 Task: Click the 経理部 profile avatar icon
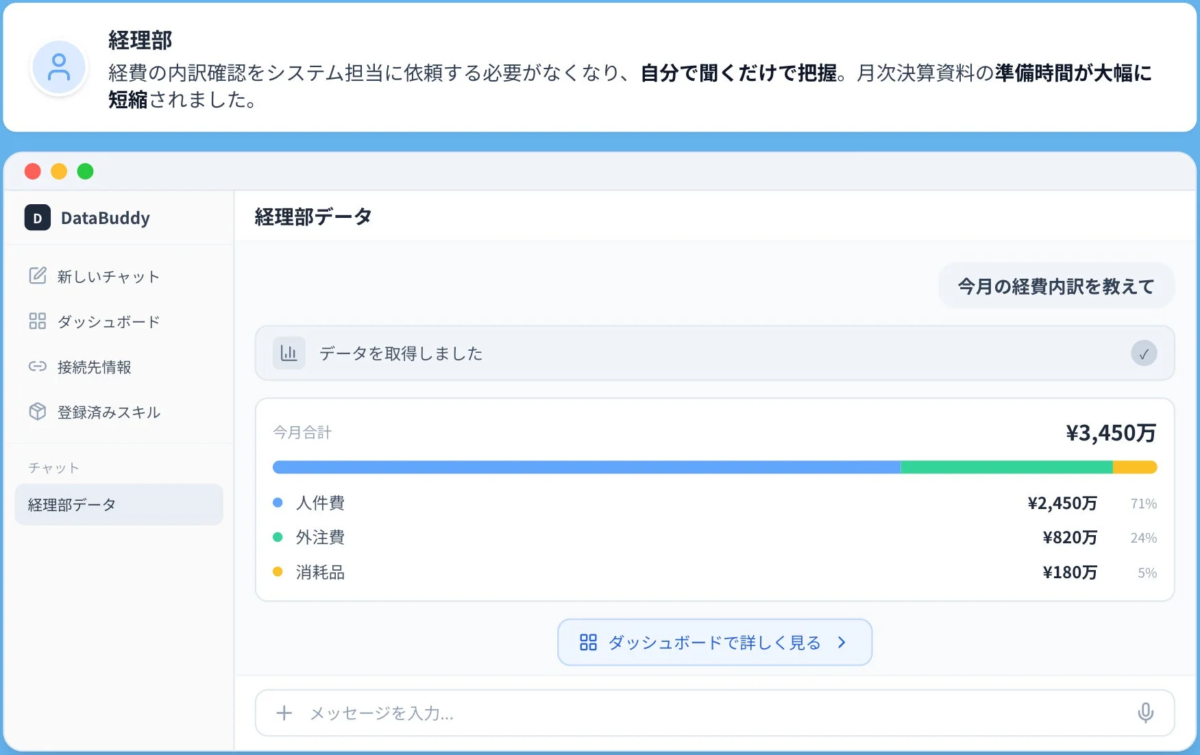(x=59, y=68)
